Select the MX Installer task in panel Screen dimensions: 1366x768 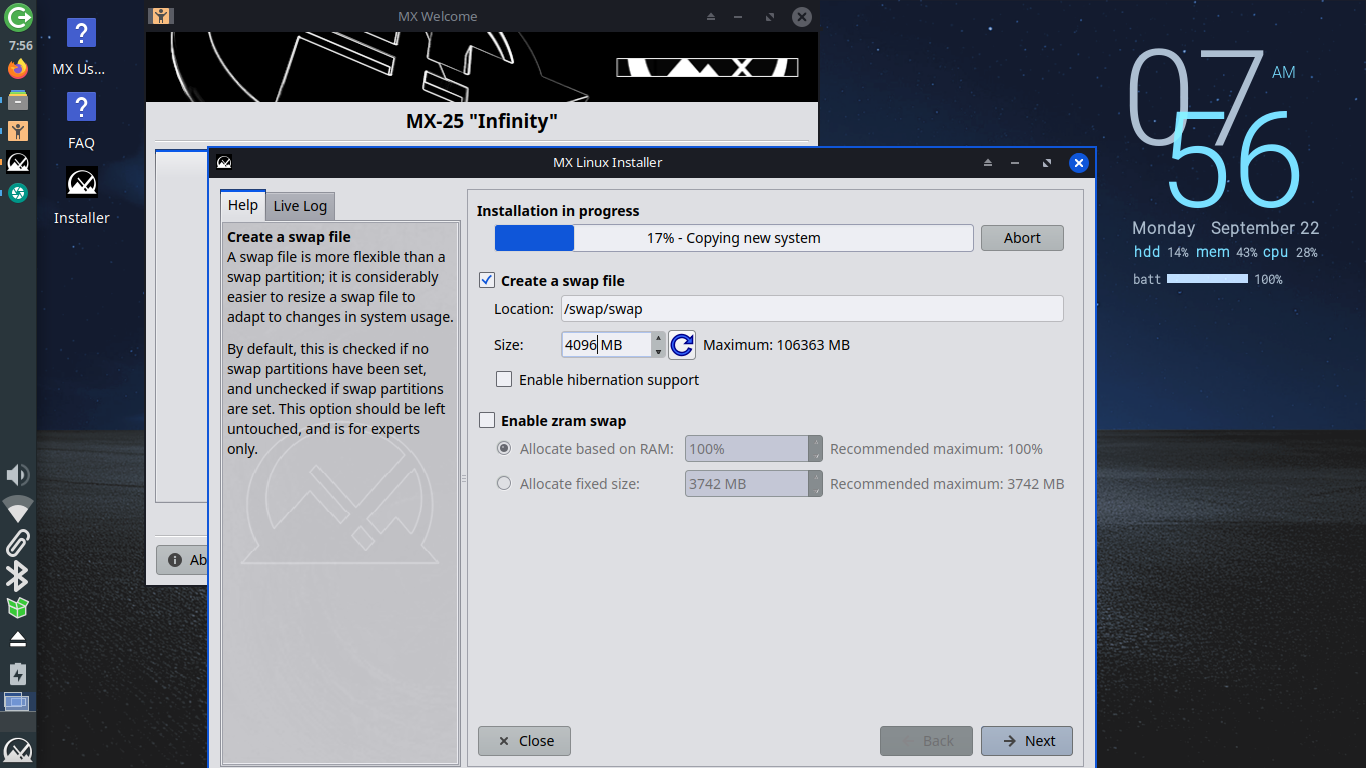tap(17, 162)
